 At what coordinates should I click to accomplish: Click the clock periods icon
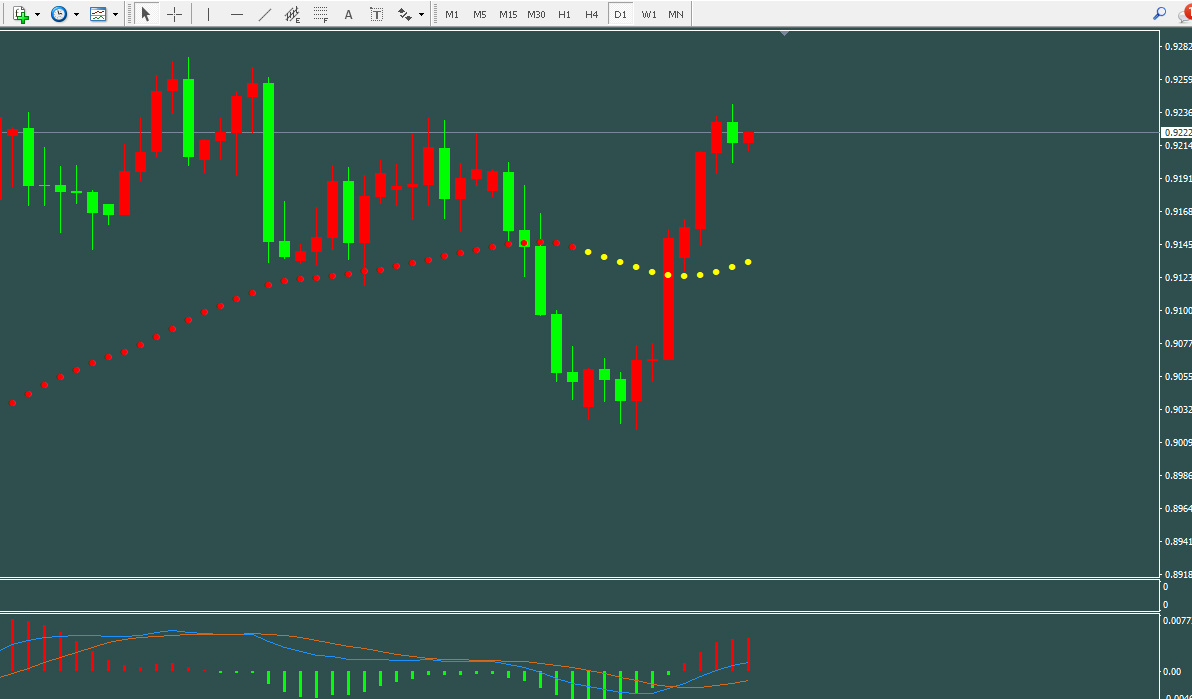59,14
